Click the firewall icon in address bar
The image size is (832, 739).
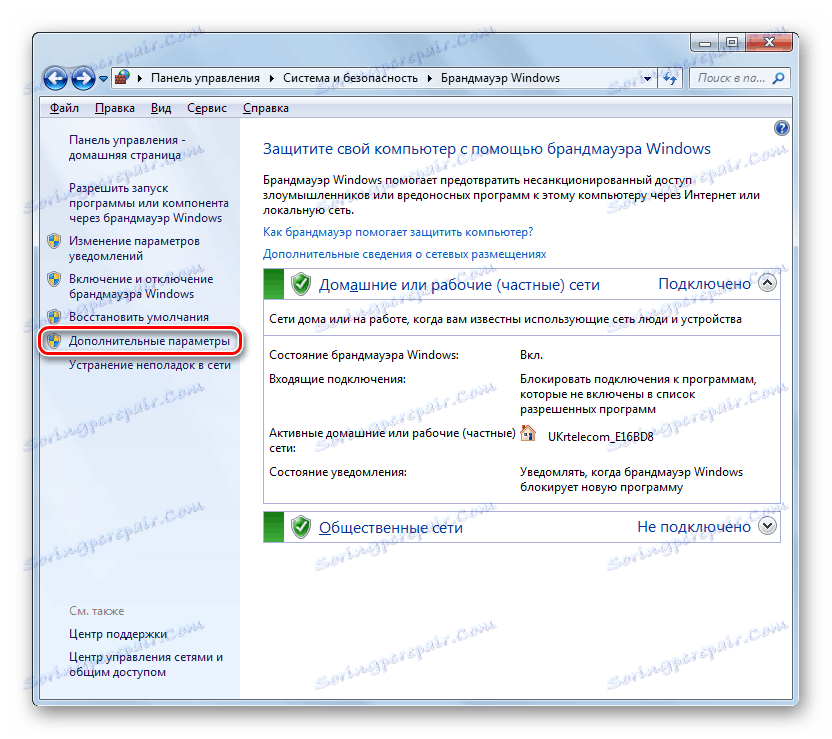tap(123, 77)
